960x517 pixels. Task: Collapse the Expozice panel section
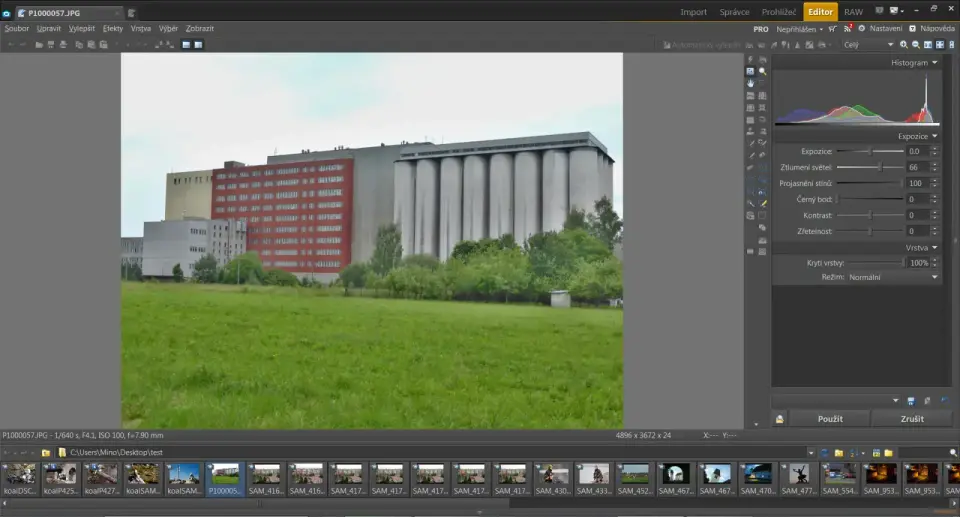934,136
